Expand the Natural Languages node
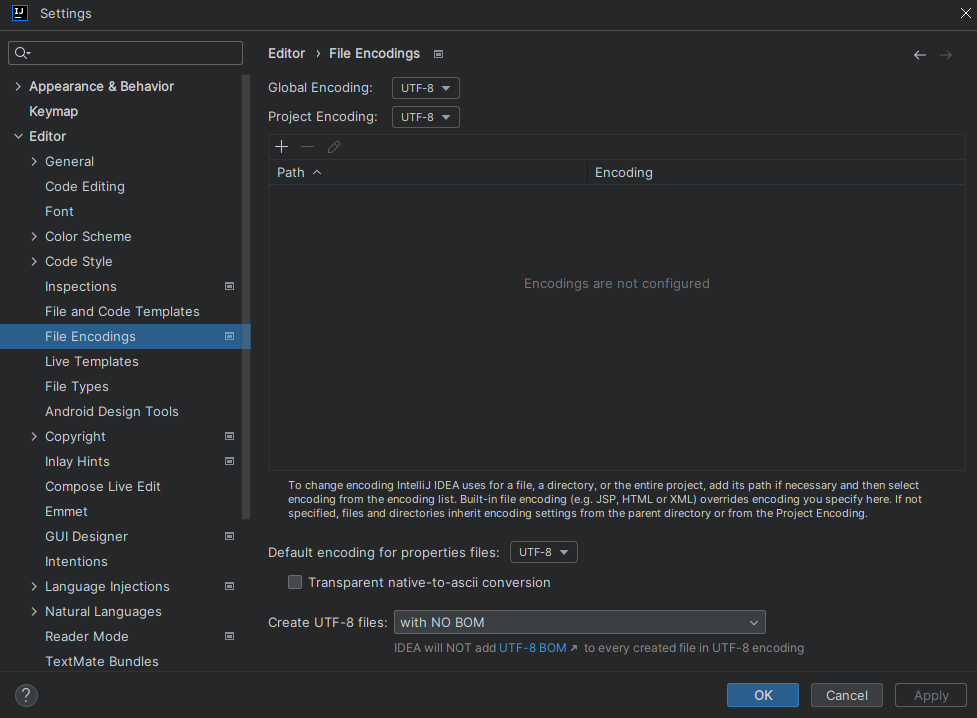977x718 pixels. click(x=34, y=611)
